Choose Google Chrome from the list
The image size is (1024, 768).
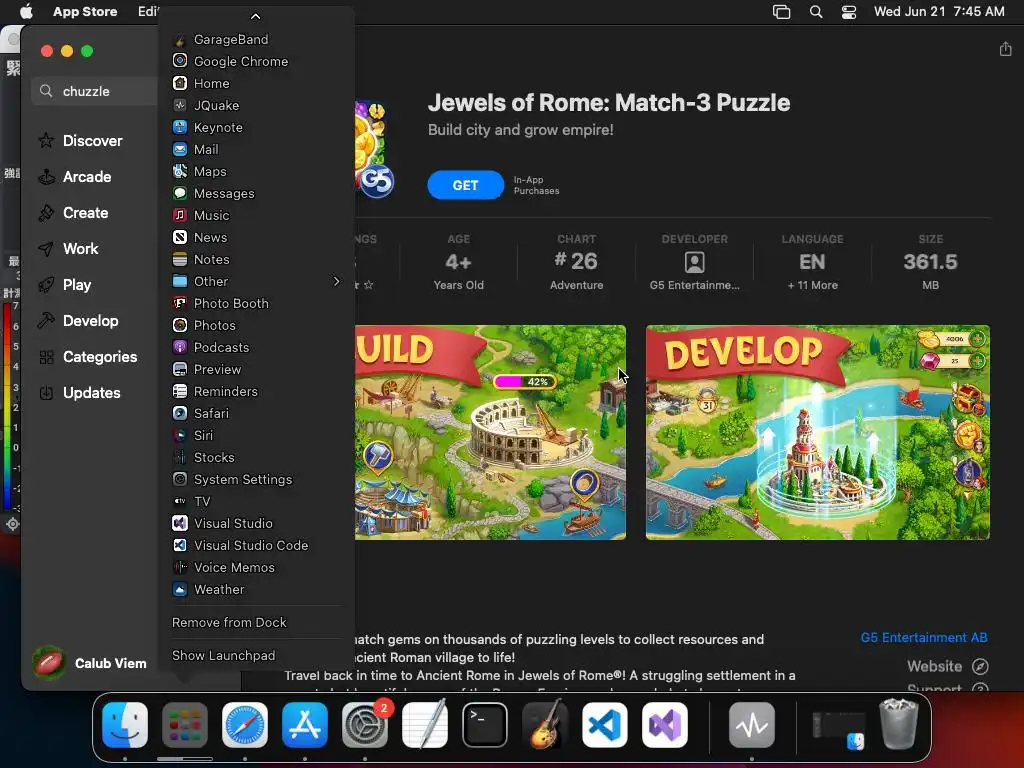click(256, 61)
